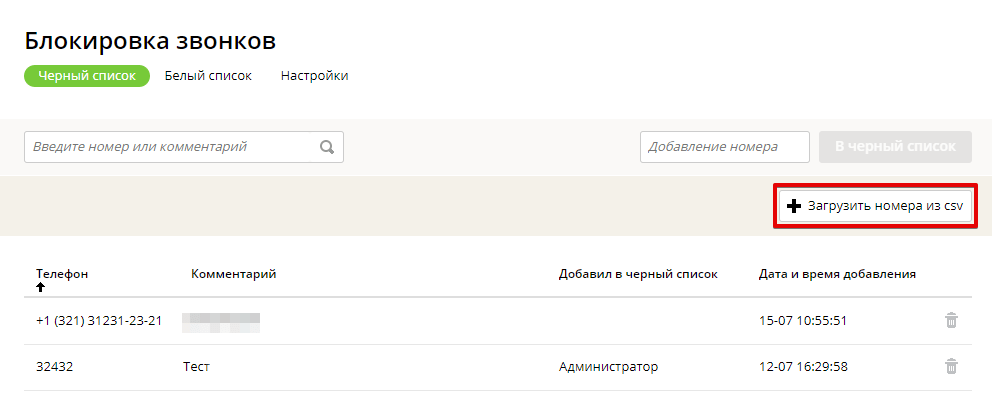Click the В черный список button
This screenshot has height=393, width=992.
point(895,147)
